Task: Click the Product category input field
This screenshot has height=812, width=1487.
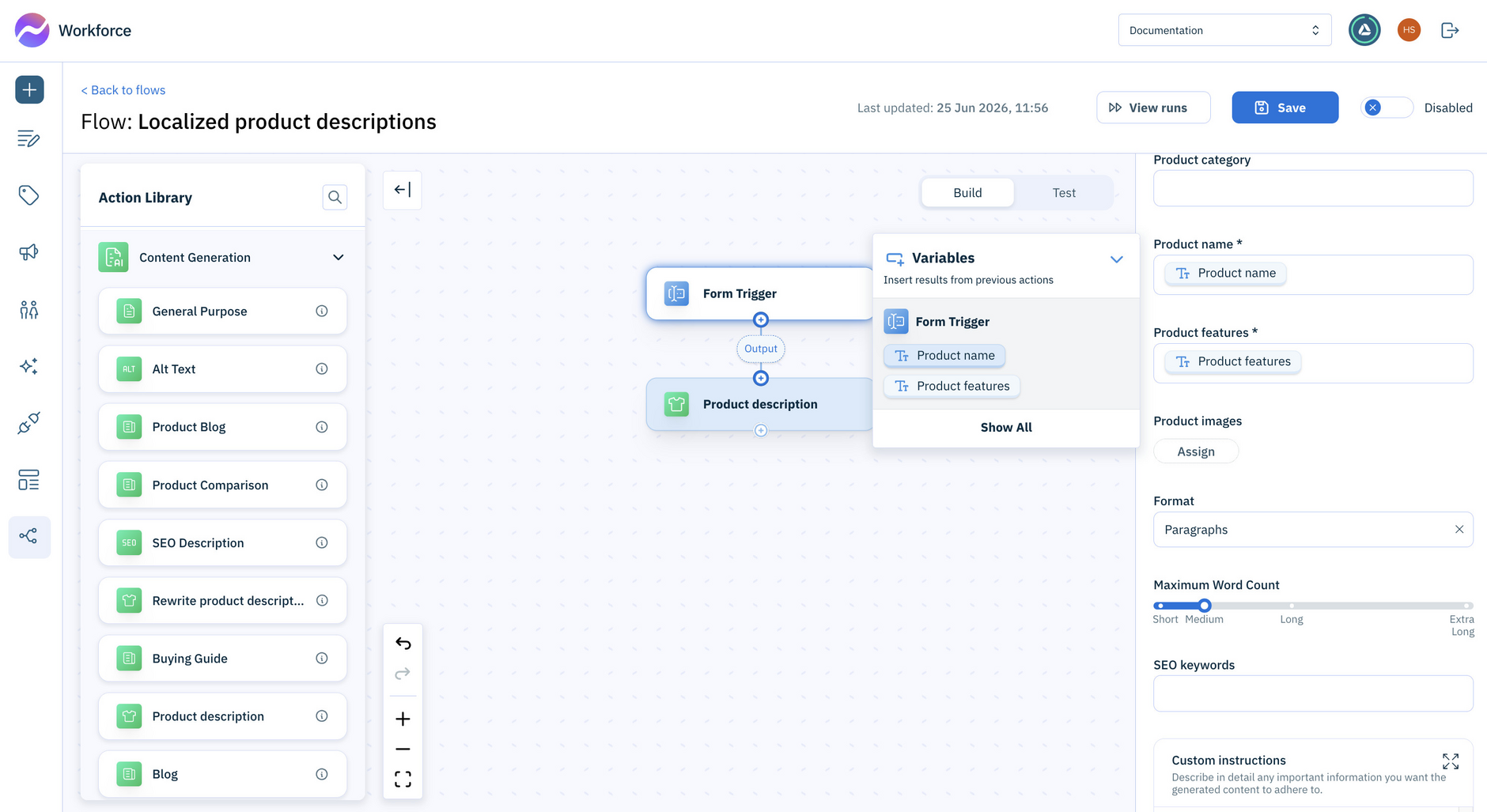Action: pos(1313,188)
